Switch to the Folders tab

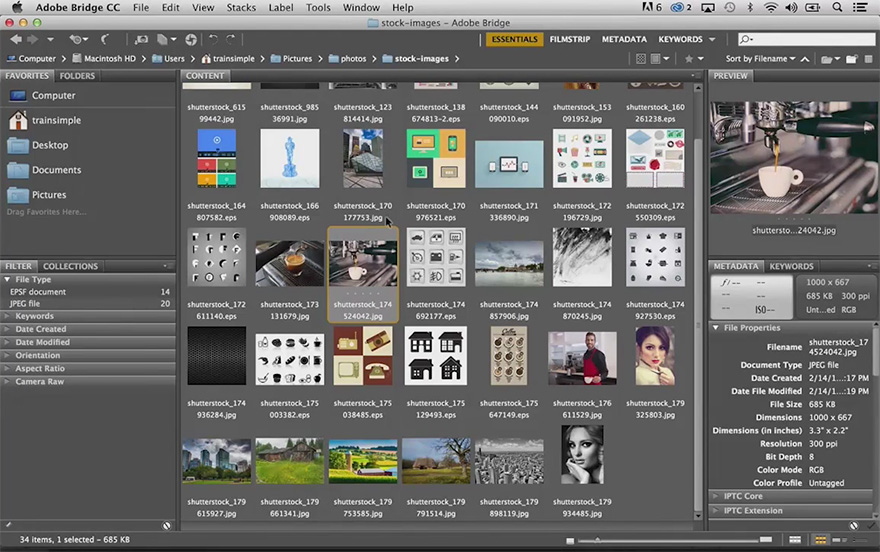pos(77,76)
